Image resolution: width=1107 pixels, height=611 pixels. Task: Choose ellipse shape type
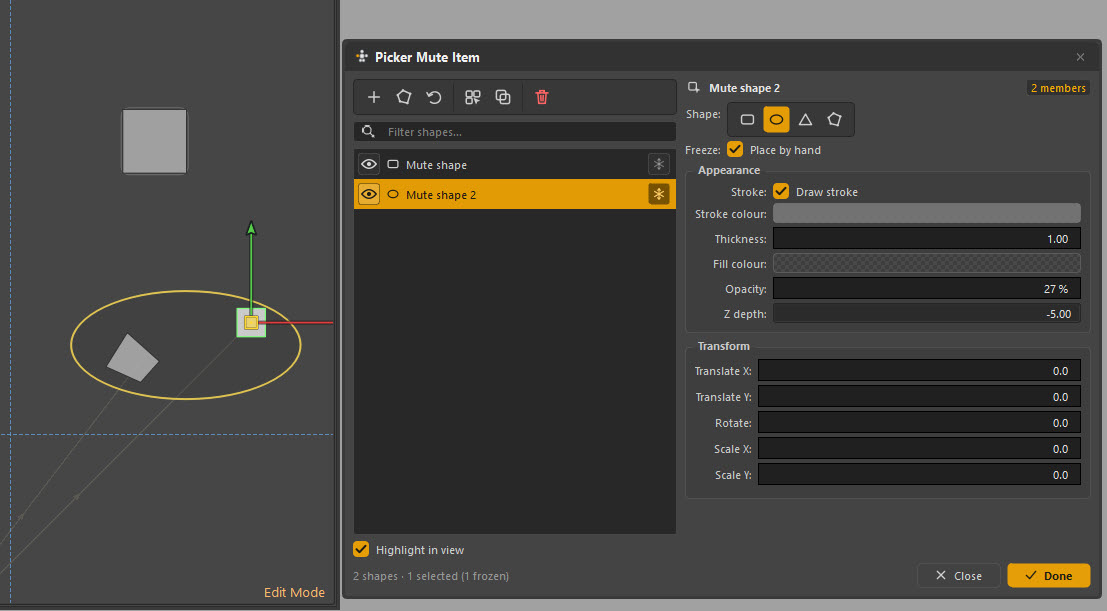tap(776, 119)
